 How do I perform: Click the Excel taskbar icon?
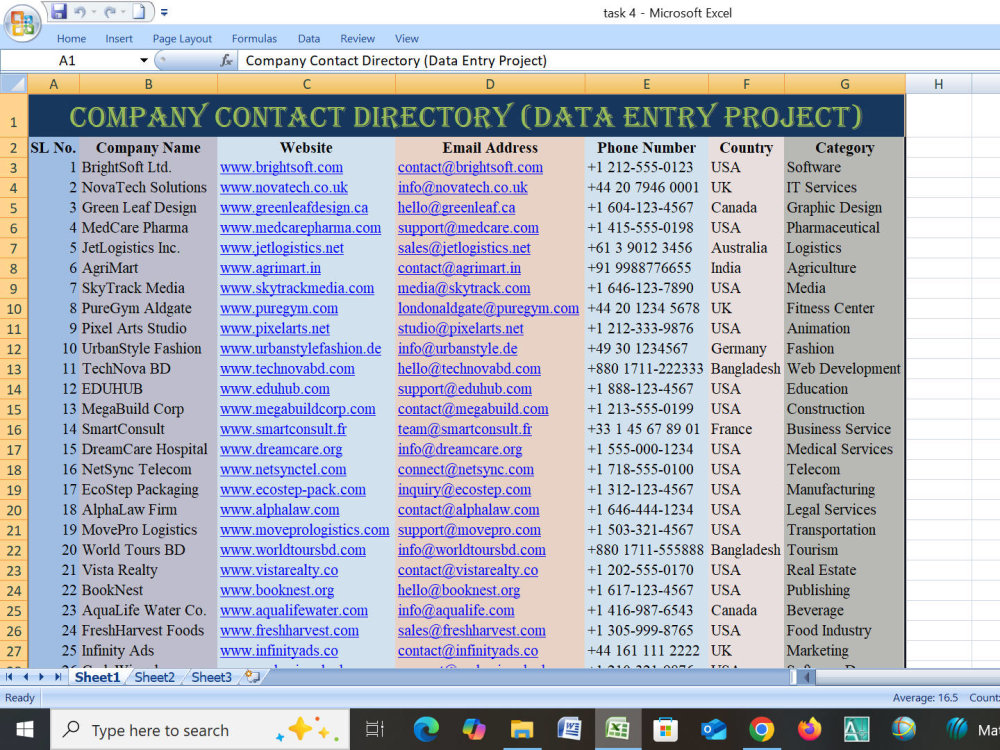(617, 730)
